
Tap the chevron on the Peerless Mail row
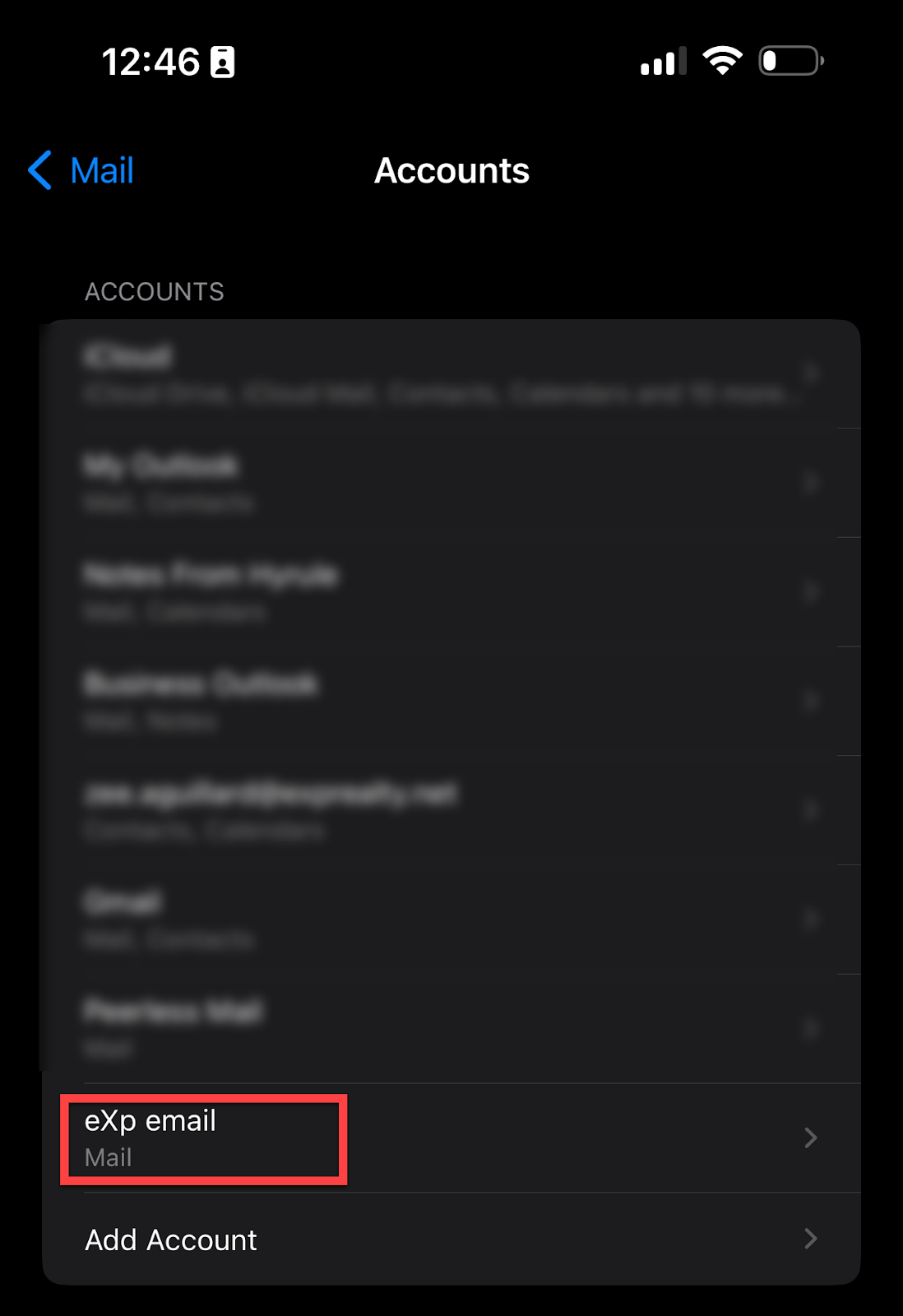point(811,1028)
